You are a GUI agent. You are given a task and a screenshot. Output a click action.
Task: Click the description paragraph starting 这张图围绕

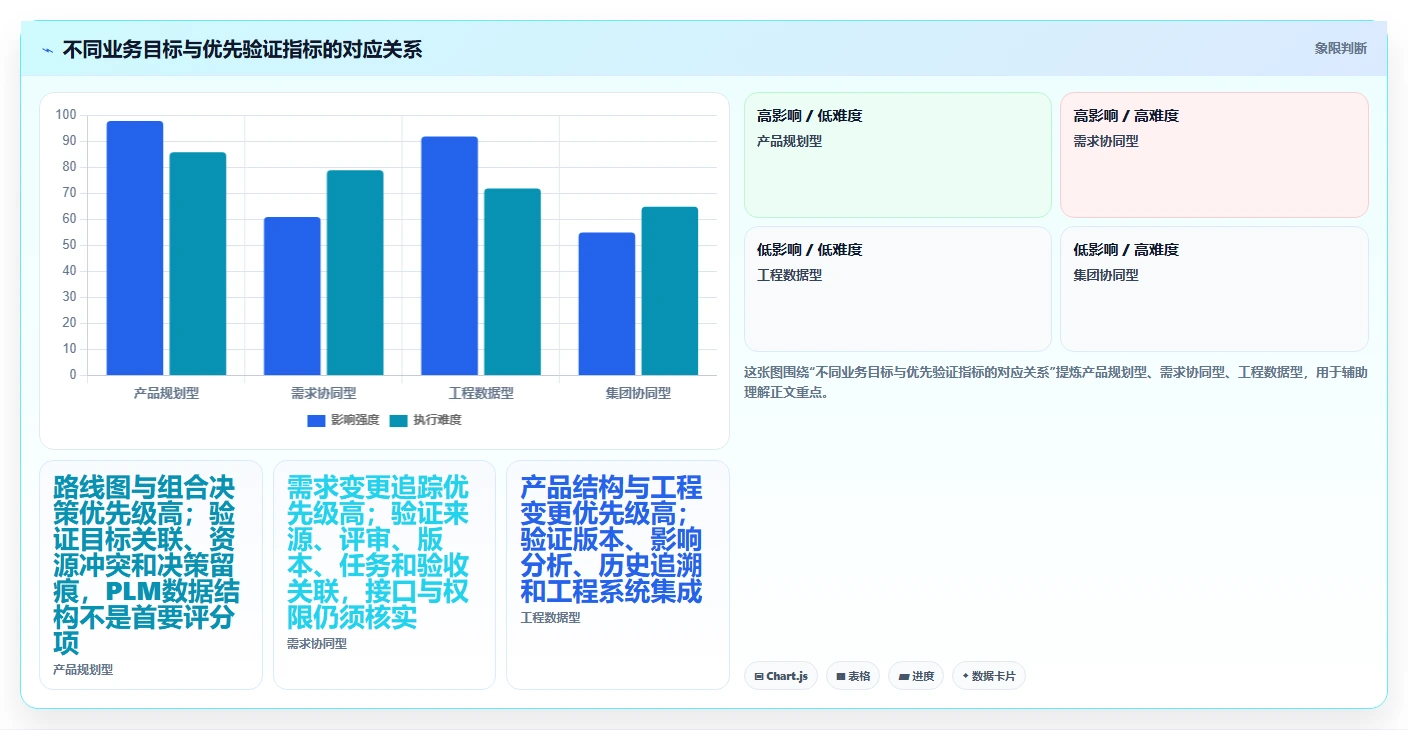[1056, 382]
